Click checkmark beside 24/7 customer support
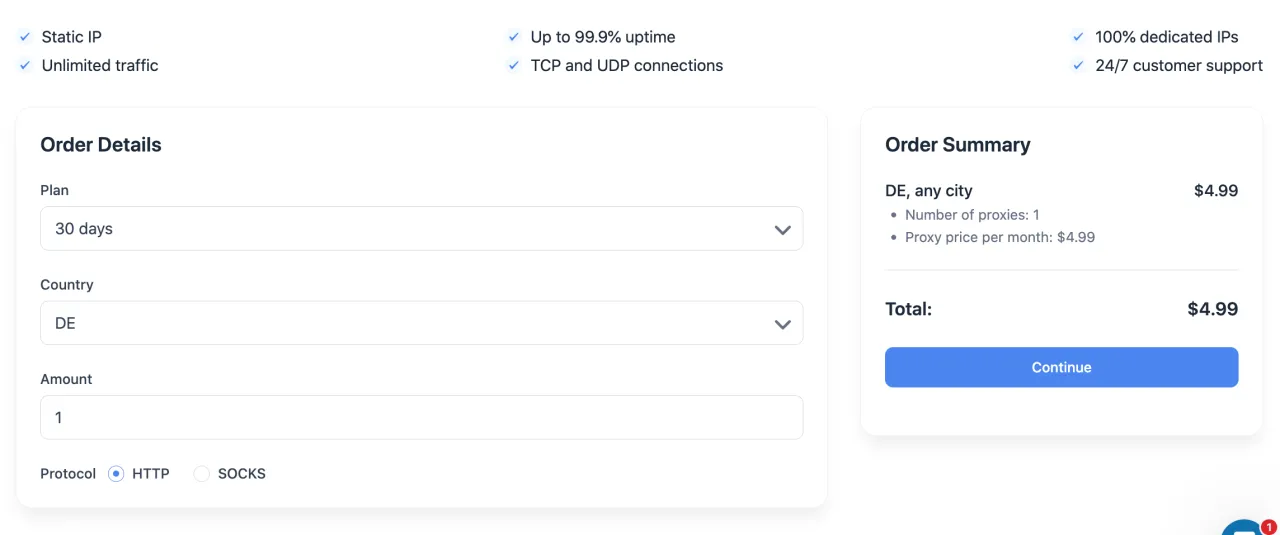Image resolution: width=1280 pixels, height=535 pixels. (x=1078, y=65)
